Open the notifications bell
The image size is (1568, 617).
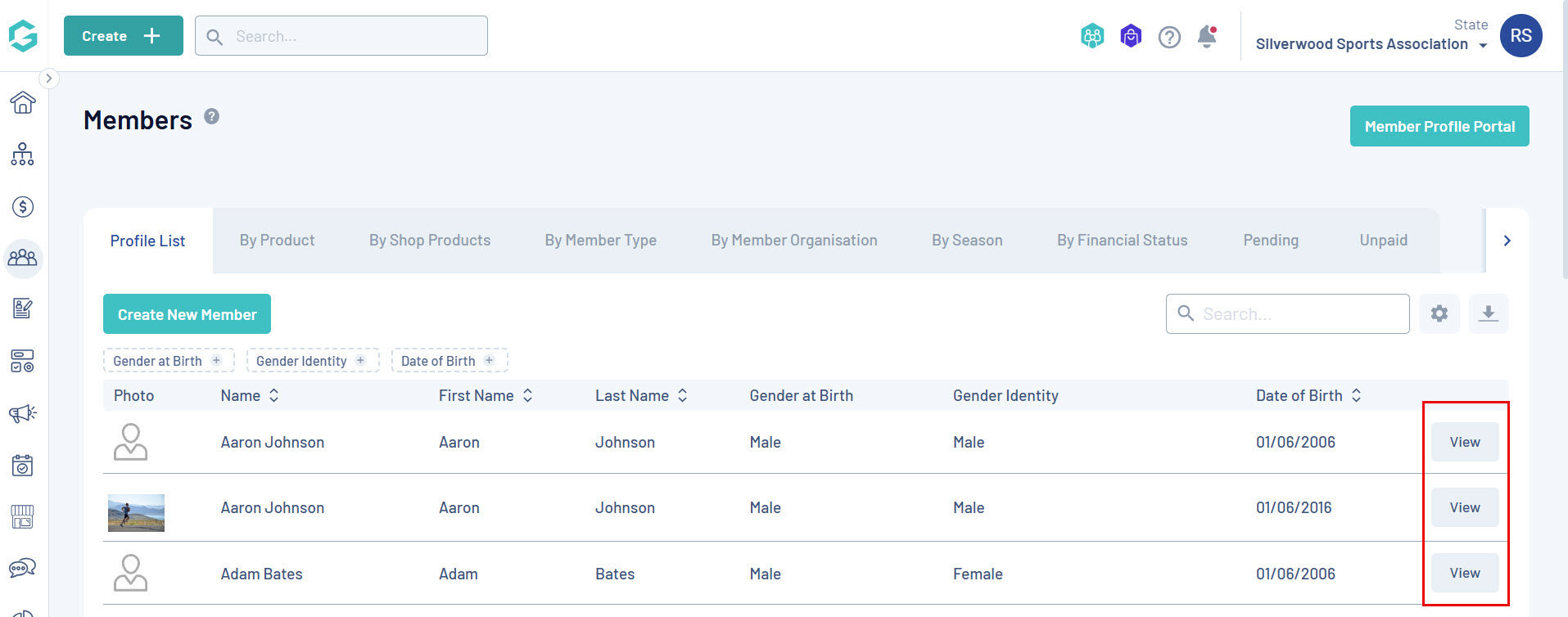click(1206, 37)
